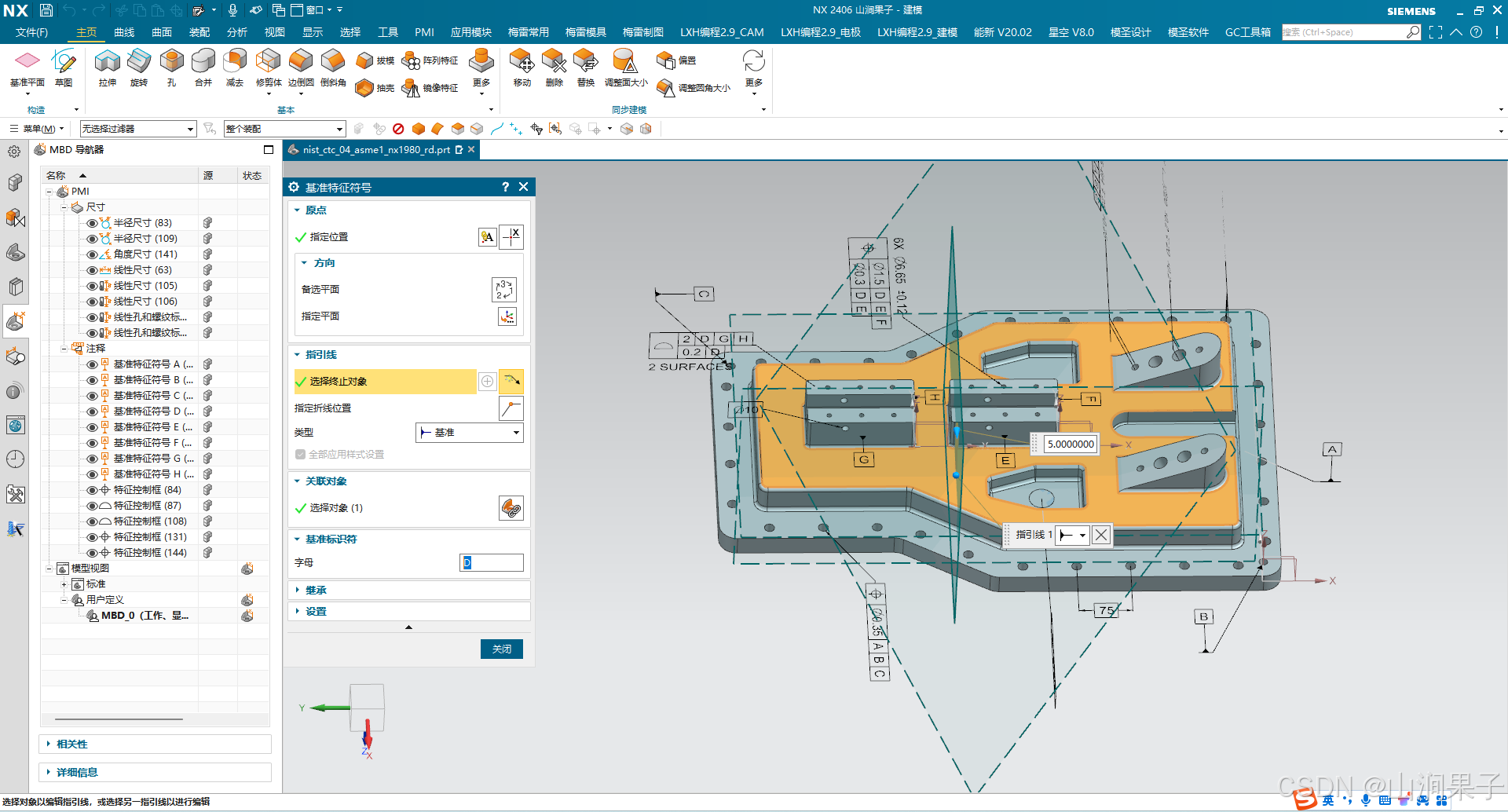The height and width of the screenshot is (812, 1508).
Task: Click the 5.000000 value box in viewport
Action: point(1071,444)
